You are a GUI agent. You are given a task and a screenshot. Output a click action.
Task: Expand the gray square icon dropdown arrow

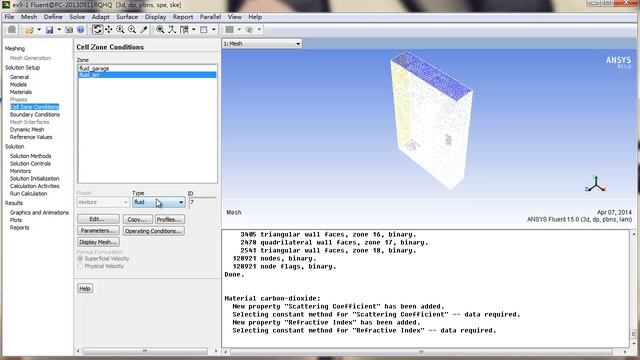(x=239, y=29)
